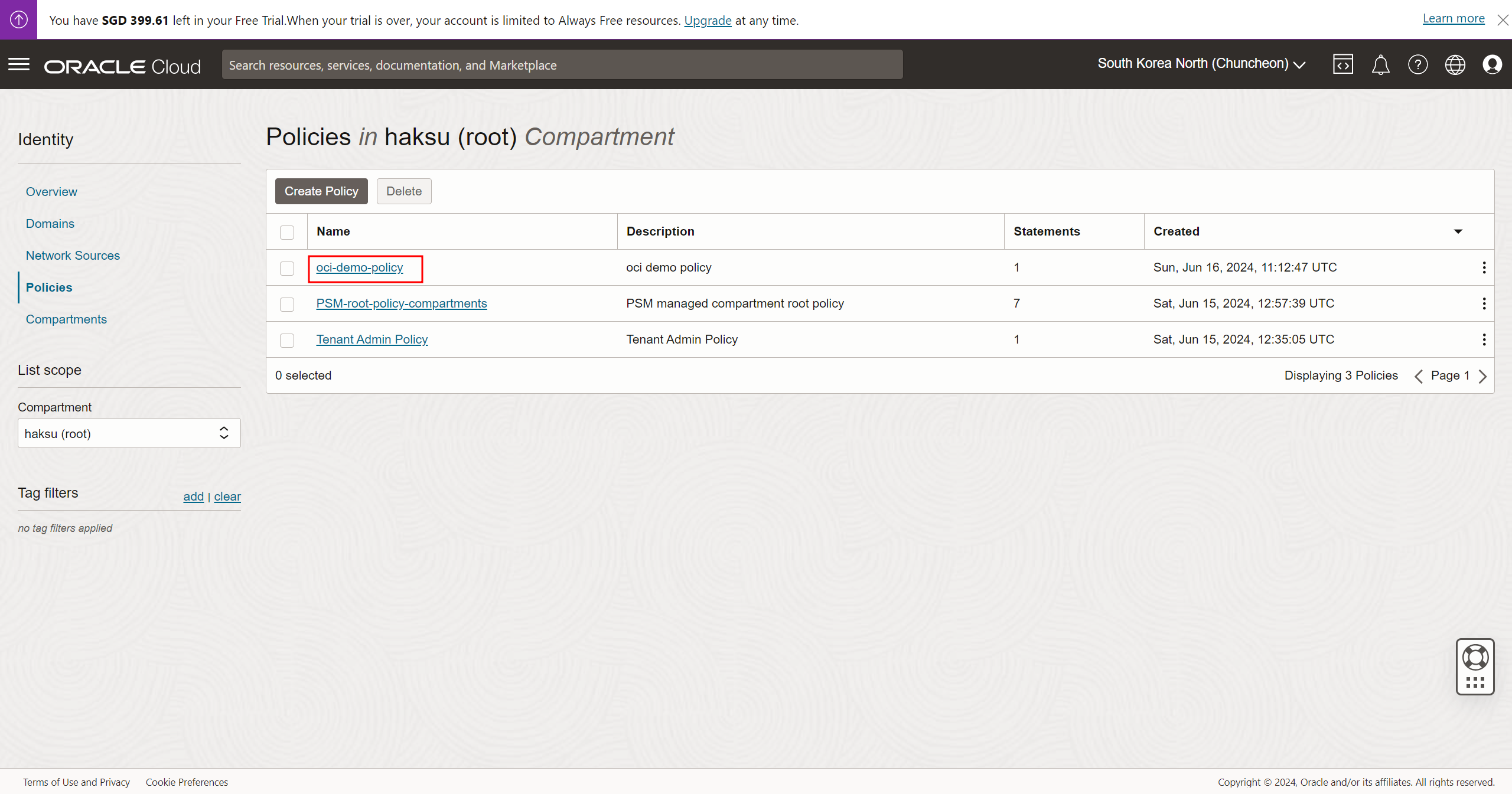
Task: Open the user profile avatar menu
Action: tap(1492, 64)
